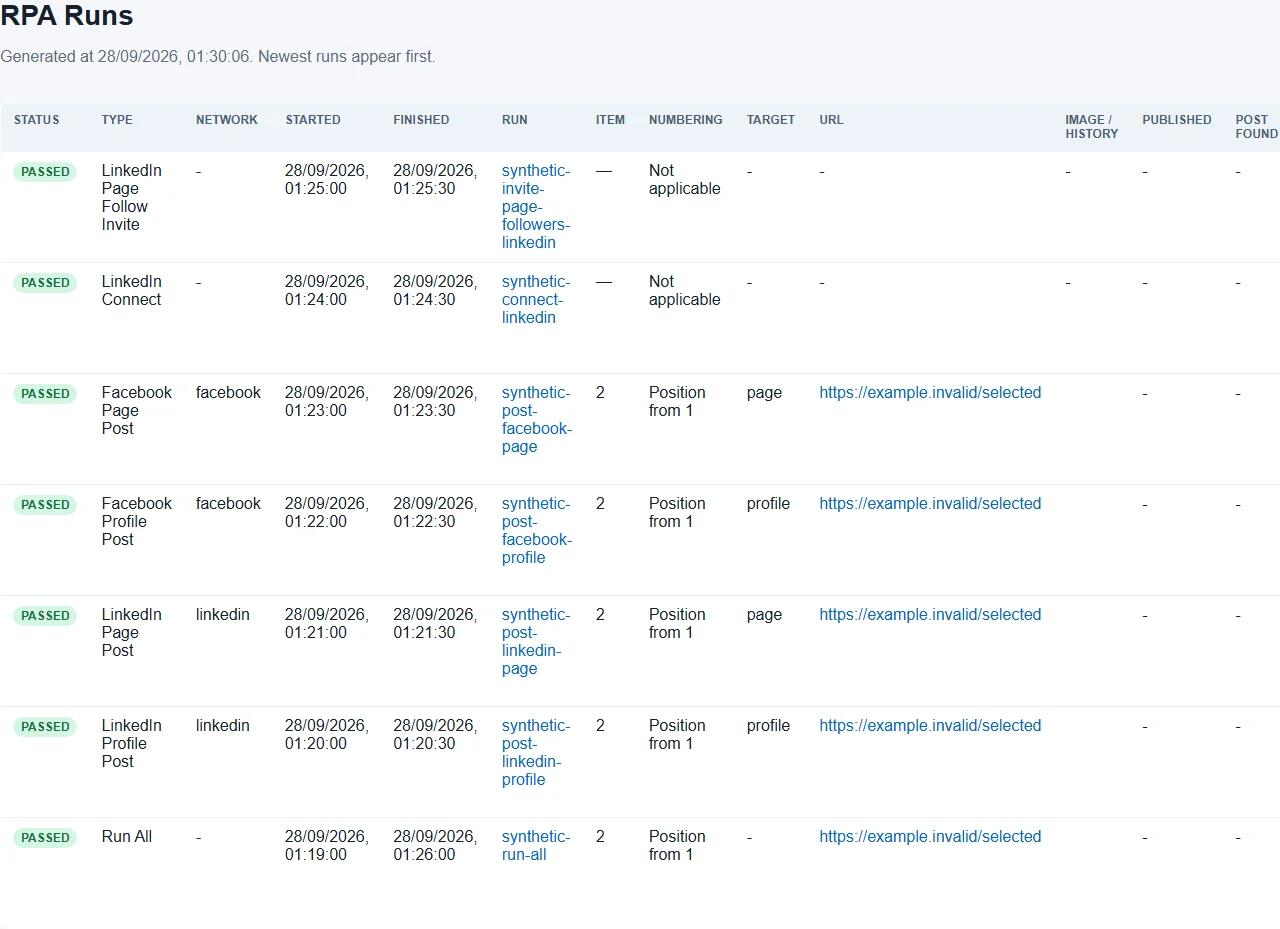Click PASSED badge in LinkedIn Page Post row
The image size is (1280, 929).
pos(45,616)
